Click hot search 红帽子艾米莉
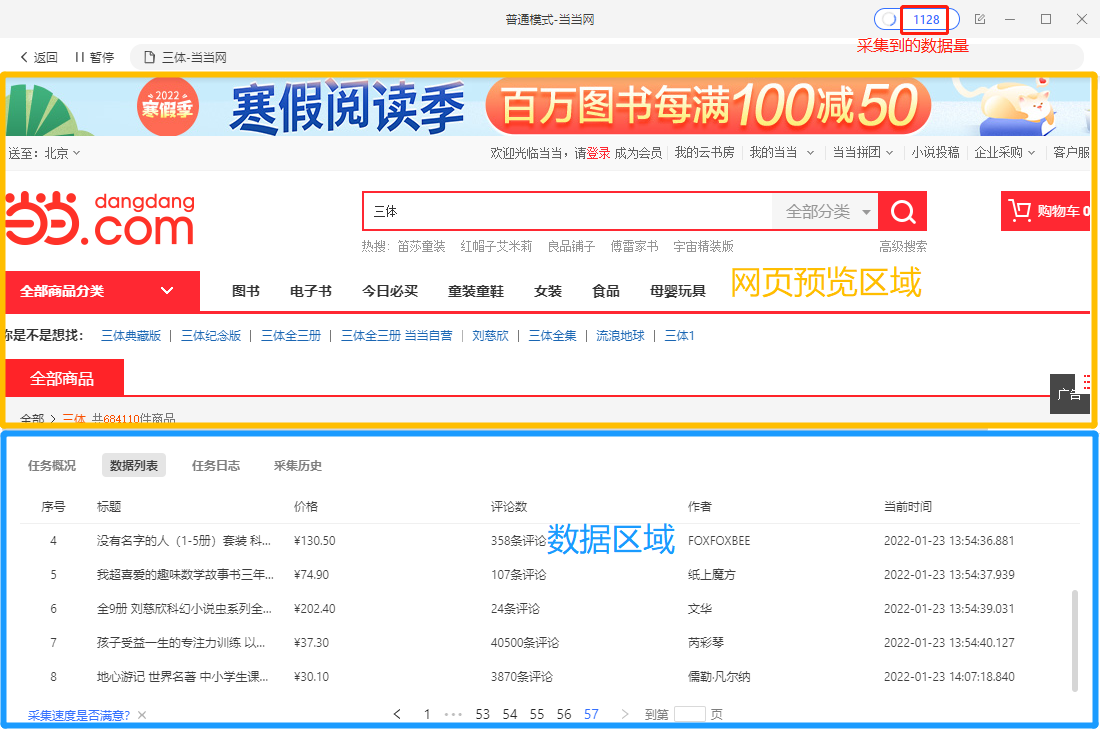 pos(496,246)
